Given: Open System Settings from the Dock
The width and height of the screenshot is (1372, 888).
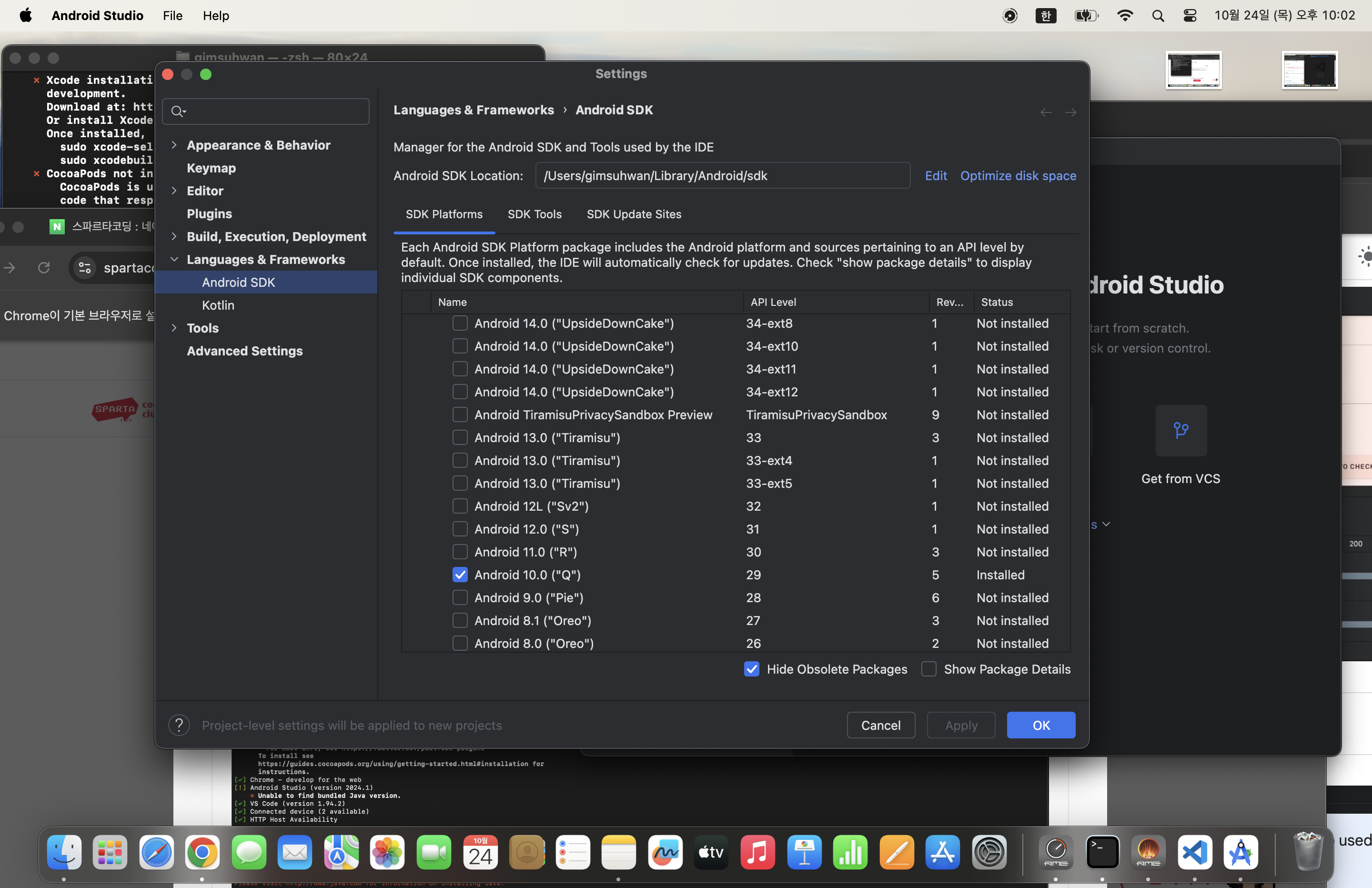Looking at the screenshot, I should [x=989, y=852].
